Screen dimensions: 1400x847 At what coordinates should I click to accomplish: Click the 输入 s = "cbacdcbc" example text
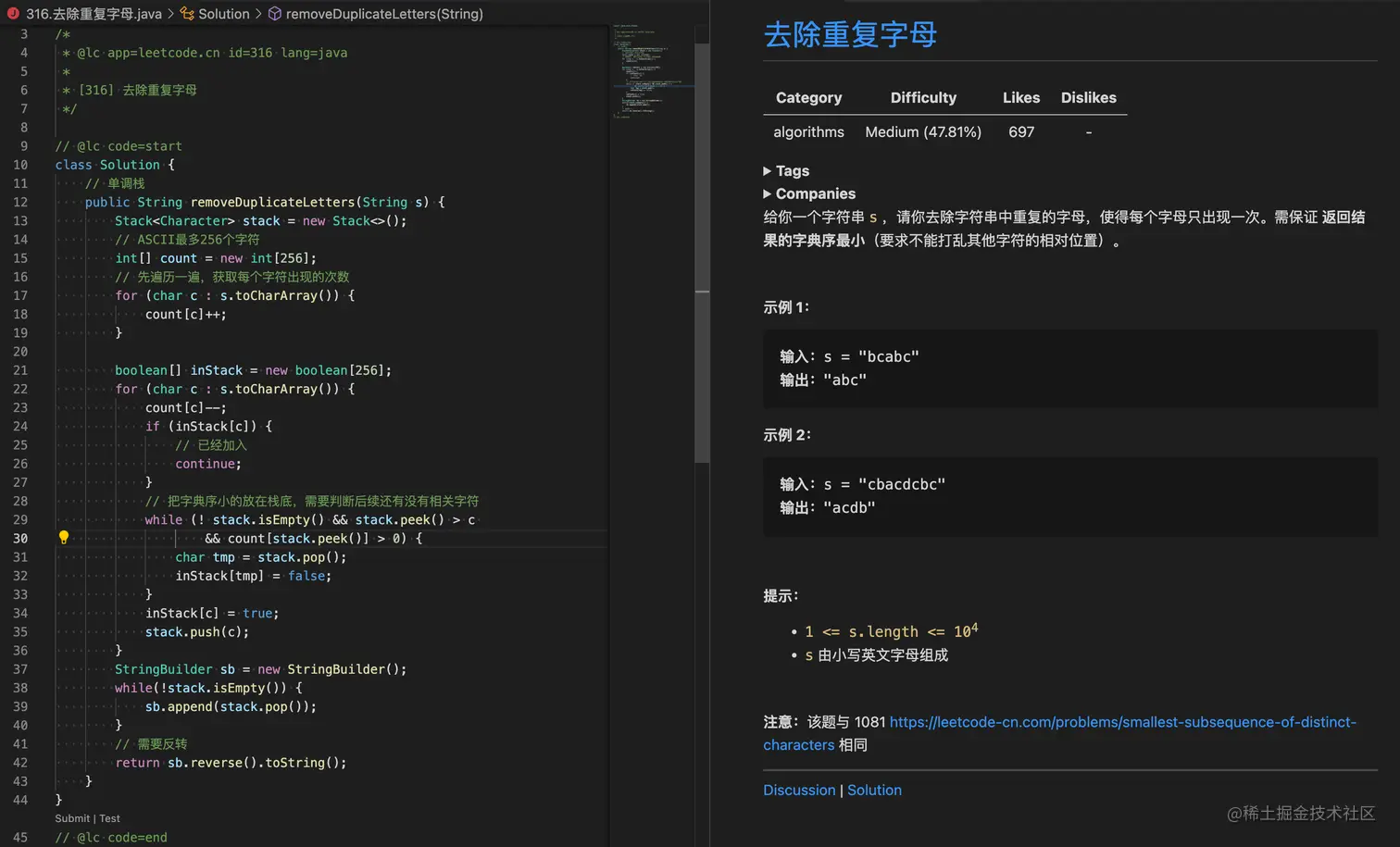coord(862,484)
